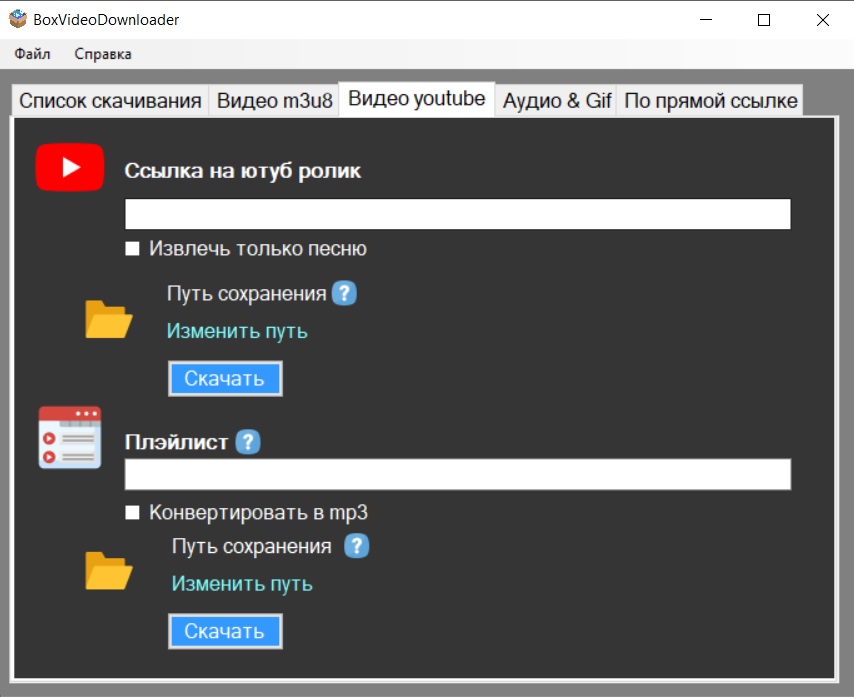Image resolution: width=854 pixels, height=697 pixels.
Task: Open the Файл menu
Action: [31, 54]
